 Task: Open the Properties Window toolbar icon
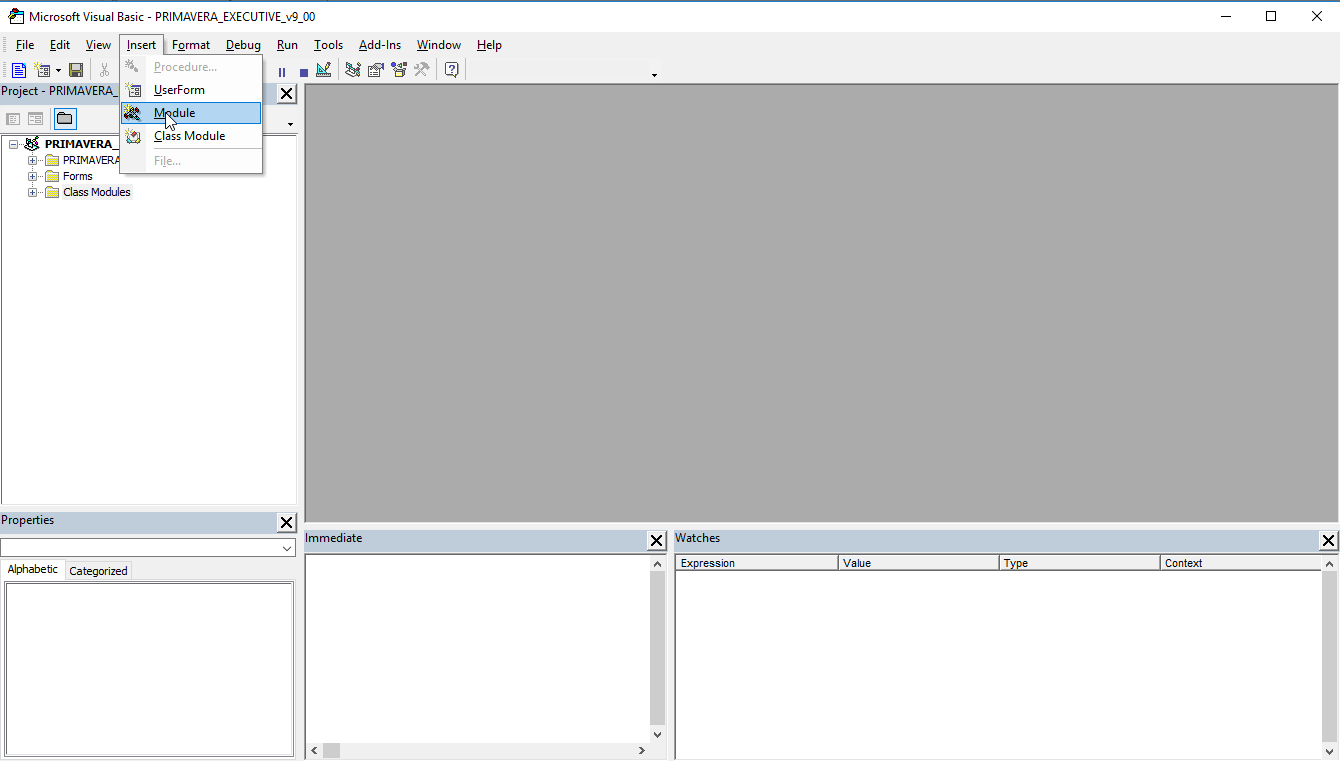pyautogui.click(x=376, y=70)
